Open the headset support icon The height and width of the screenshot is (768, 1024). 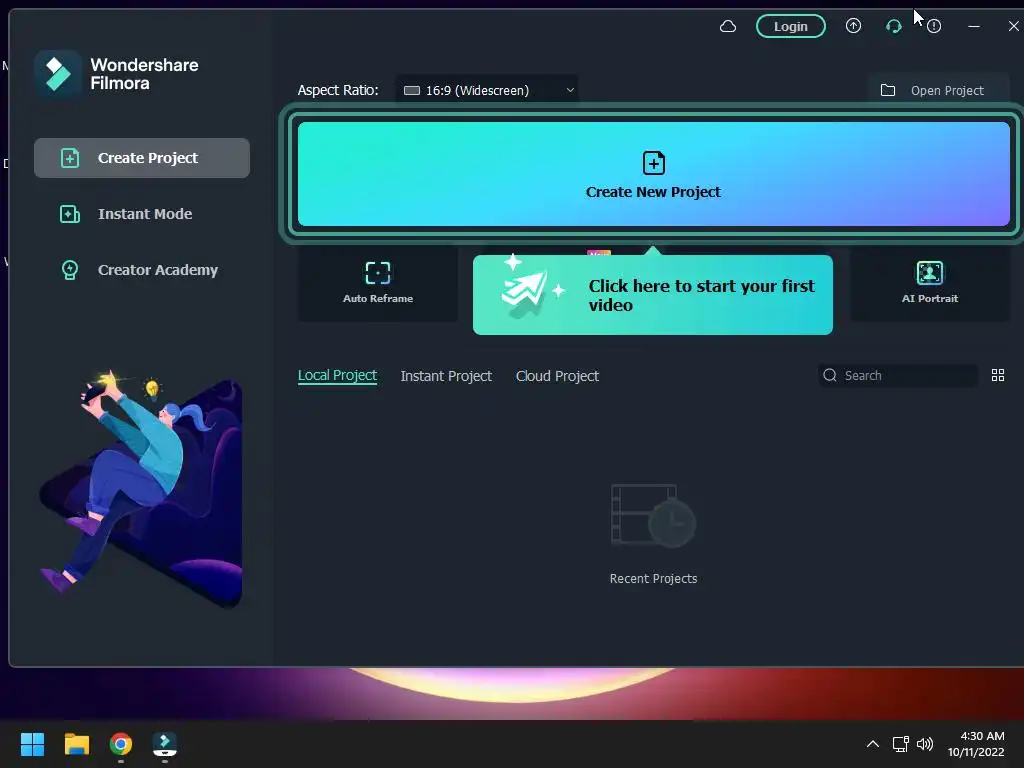tap(893, 26)
